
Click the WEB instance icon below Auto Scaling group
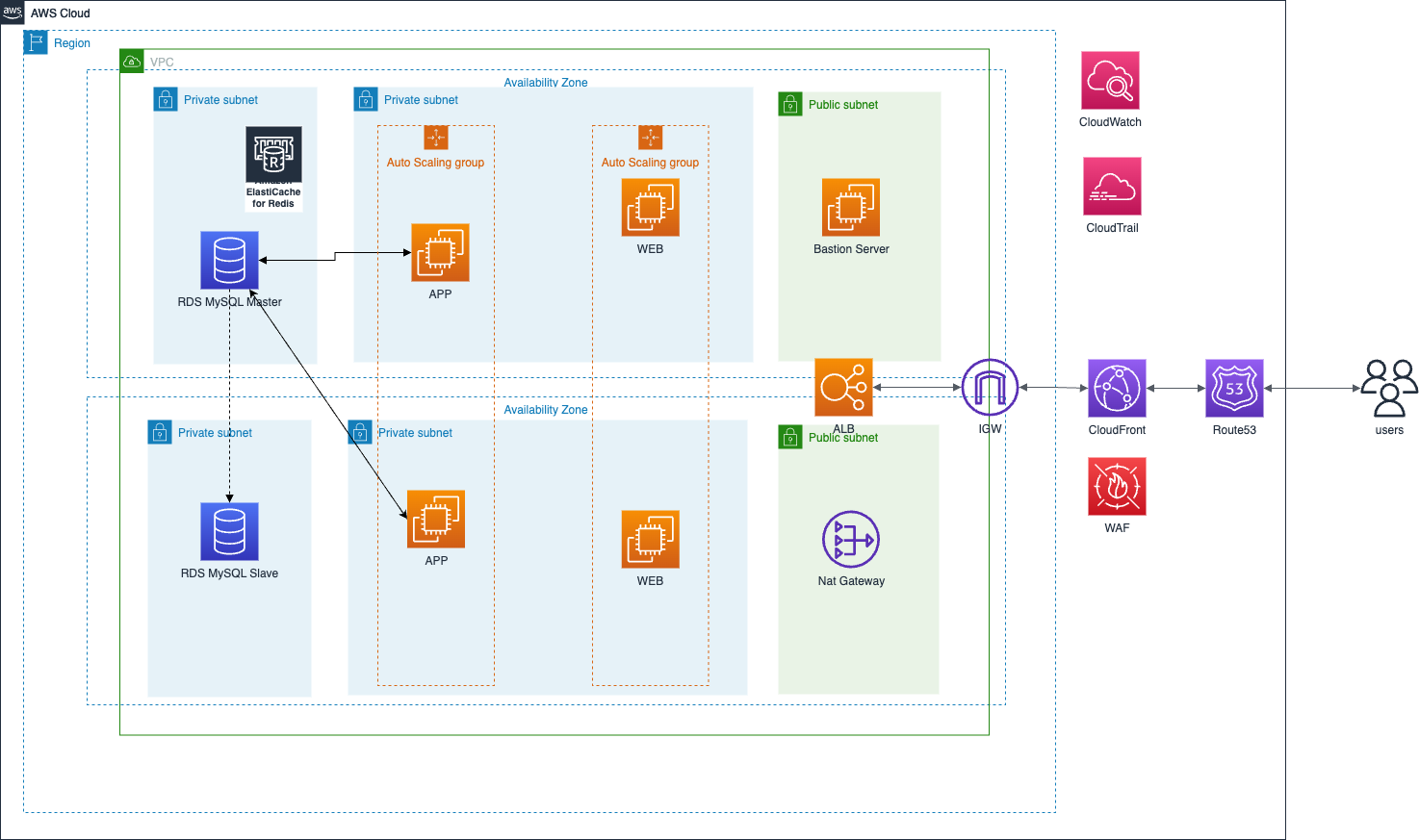coord(650,207)
